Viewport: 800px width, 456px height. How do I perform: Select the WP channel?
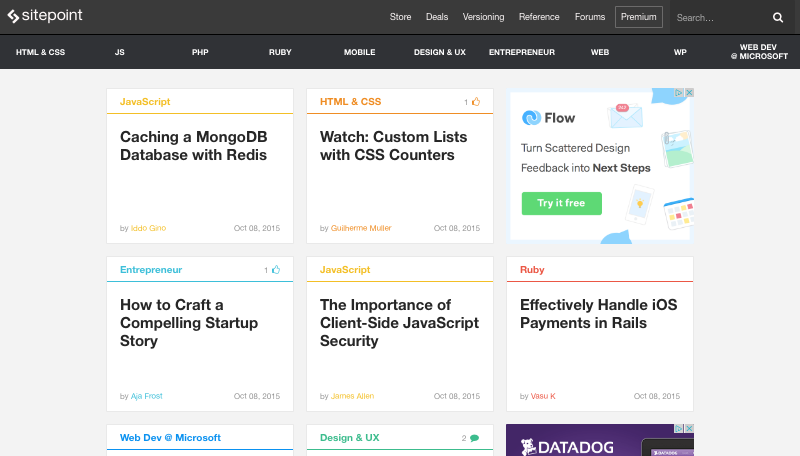click(680, 52)
